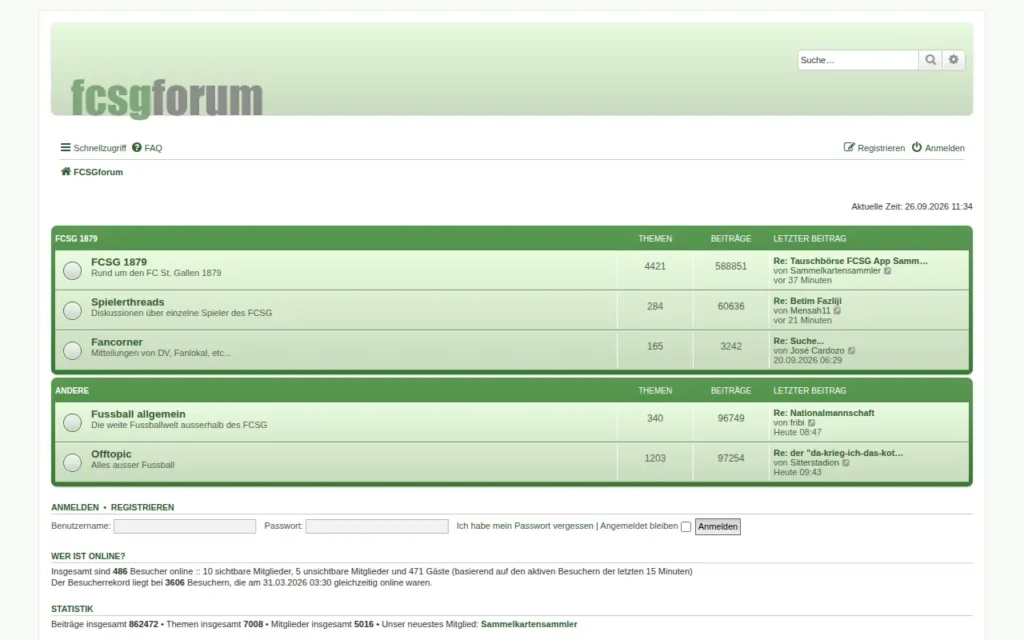
Task: Open the Spielerthreads forum
Action: (x=127, y=302)
